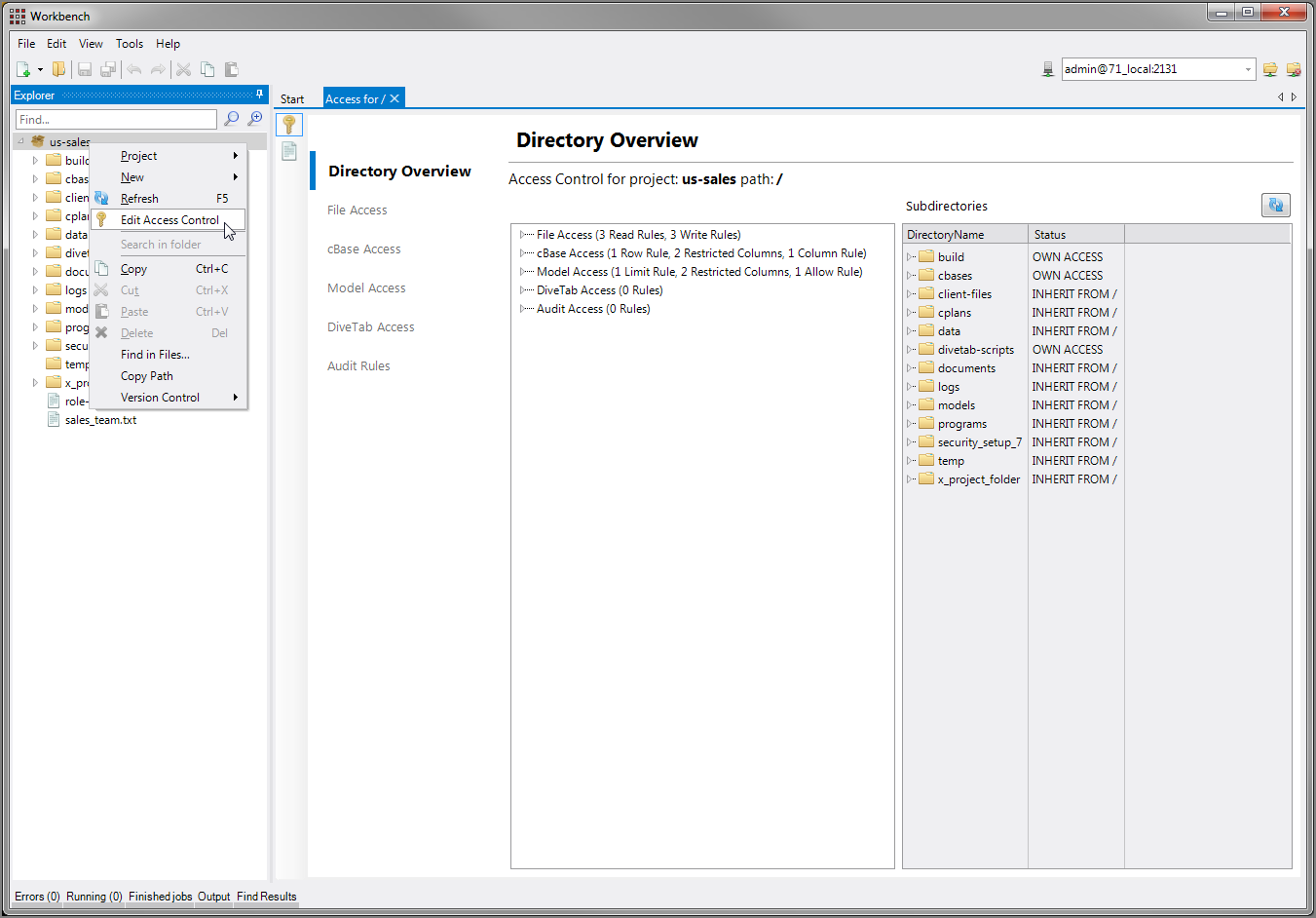Create a new file using the toolbar icon
This screenshot has width=1316, height=918.
click(20, 69)
